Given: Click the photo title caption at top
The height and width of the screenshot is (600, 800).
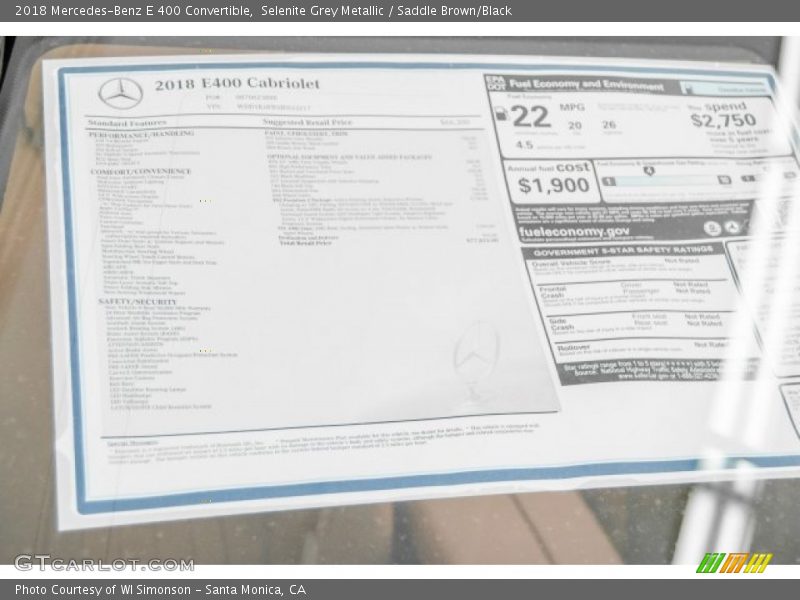Looking at the screenshot, I should [x=263, y=10].
